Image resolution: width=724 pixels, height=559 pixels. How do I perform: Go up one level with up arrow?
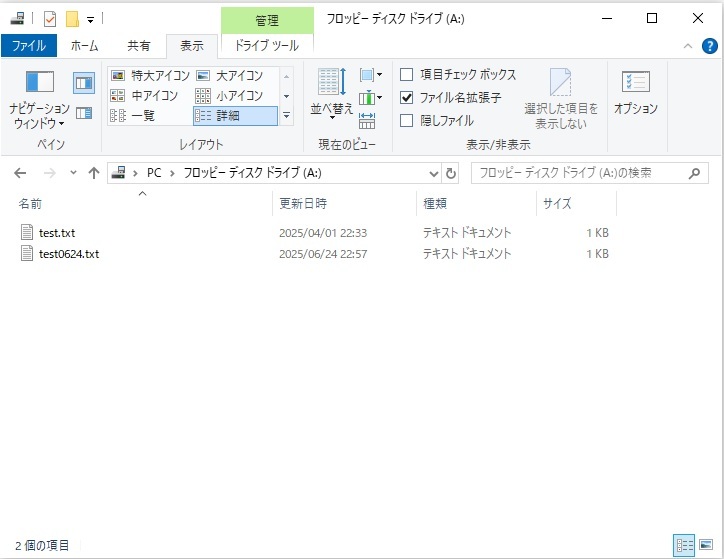click(x=94, y=173)
